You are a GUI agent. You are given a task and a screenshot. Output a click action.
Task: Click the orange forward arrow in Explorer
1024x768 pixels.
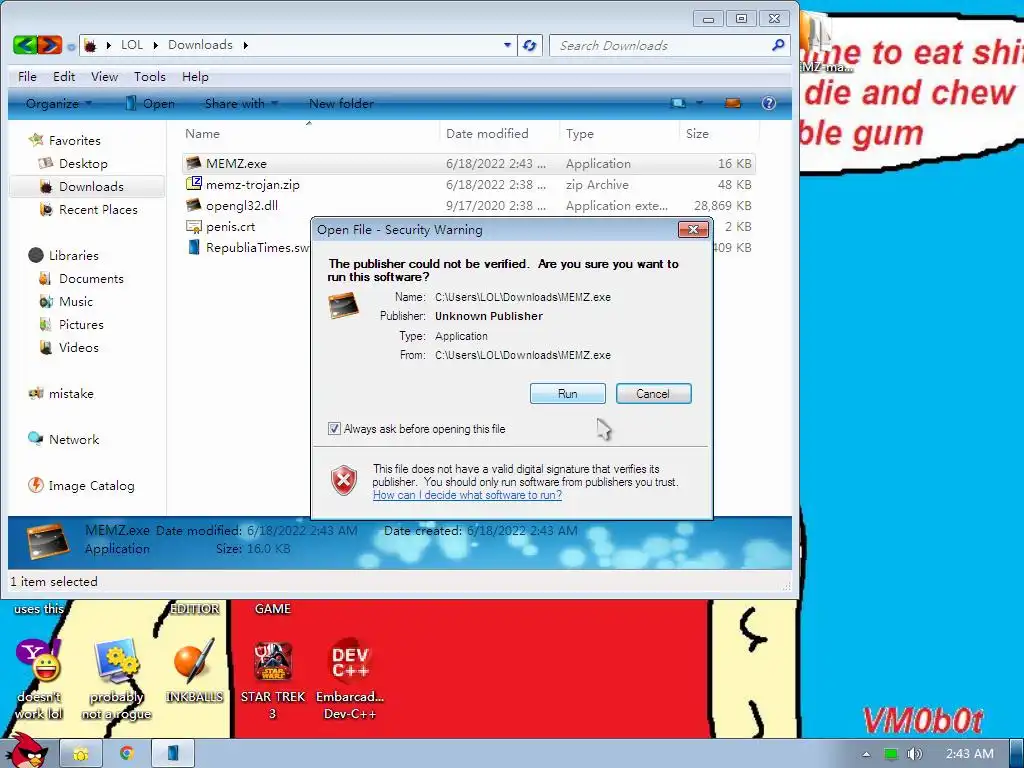point(49,45)
